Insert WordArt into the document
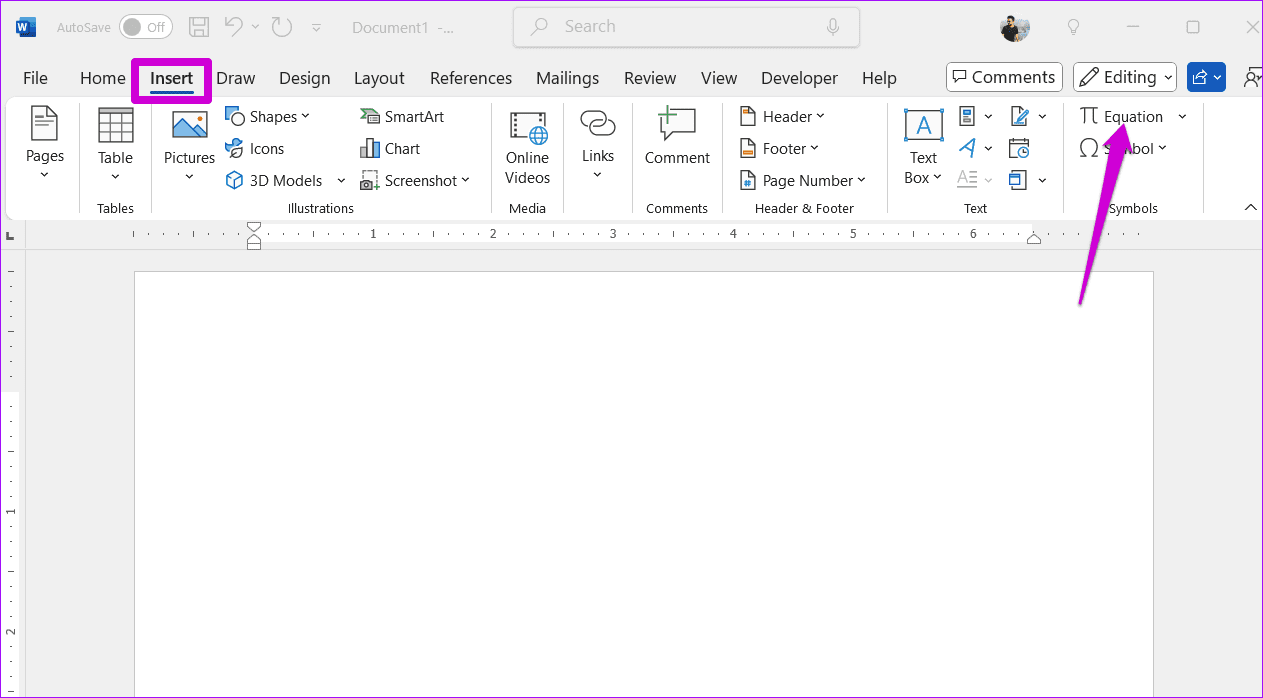1263x698 pixels. 968,148
